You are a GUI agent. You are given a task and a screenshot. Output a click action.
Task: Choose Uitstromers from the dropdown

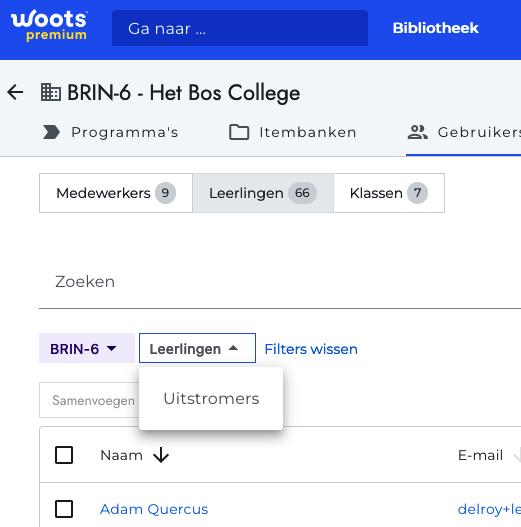(211, 399)
